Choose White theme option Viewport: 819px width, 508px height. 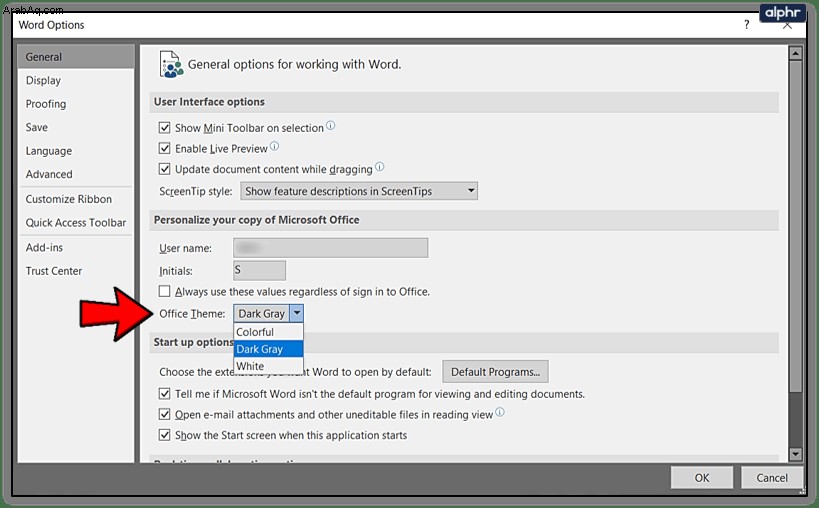pos(268,366)
